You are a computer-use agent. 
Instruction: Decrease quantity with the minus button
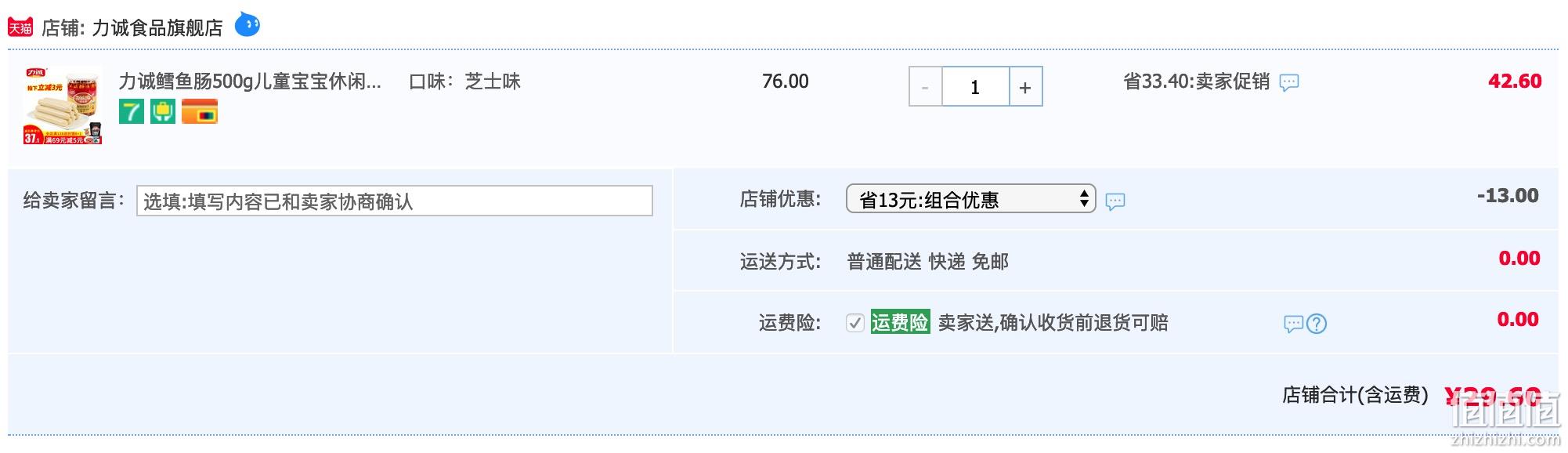[x=925, y=87]
